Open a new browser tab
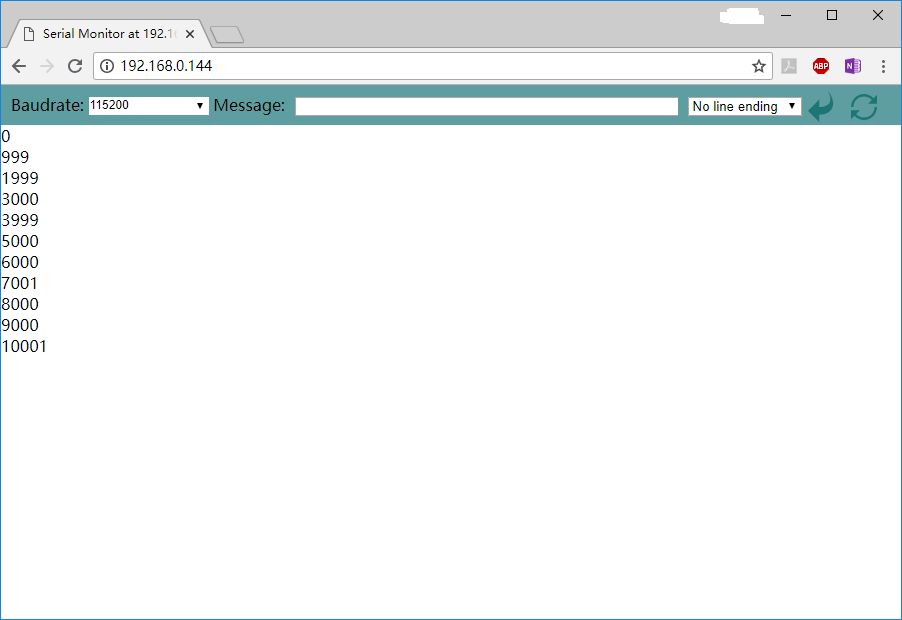Viewport: 902px width, 620px height. pyautogui.click(x=227, y=35)
